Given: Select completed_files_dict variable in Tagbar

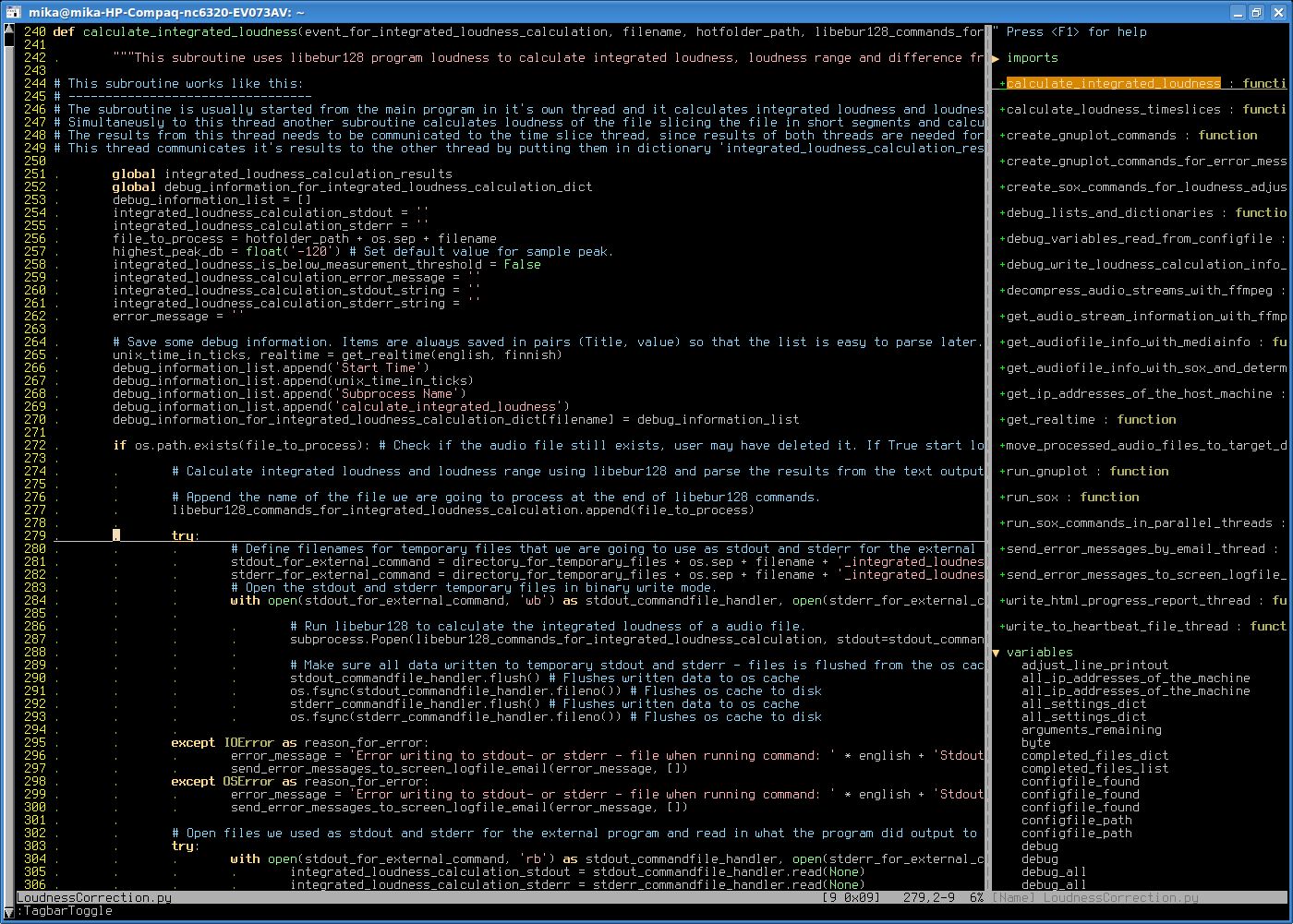Looking at the screenshot, I should click(1094, 756).
